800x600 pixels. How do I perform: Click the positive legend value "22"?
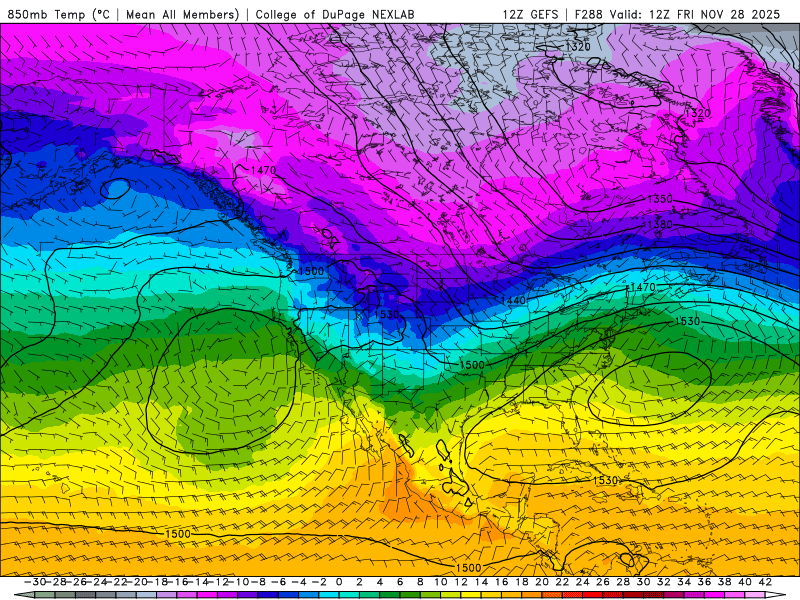tap(562, 582)
